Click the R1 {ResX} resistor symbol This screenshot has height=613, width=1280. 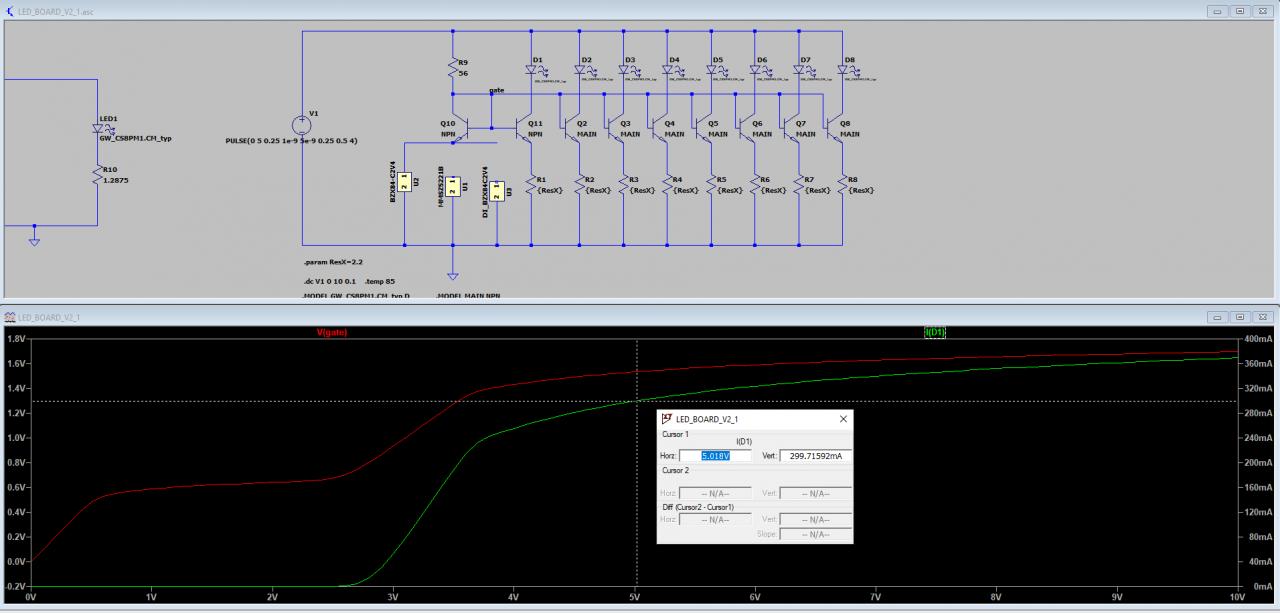[531, 184]
